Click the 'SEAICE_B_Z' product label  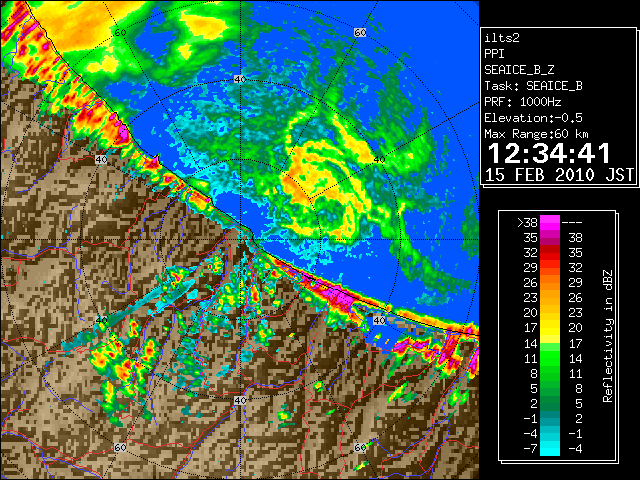(x=519, y=70)
